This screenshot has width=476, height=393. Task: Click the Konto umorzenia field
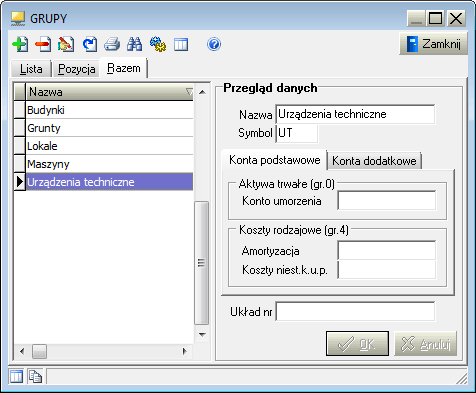(x=387, y=201)
